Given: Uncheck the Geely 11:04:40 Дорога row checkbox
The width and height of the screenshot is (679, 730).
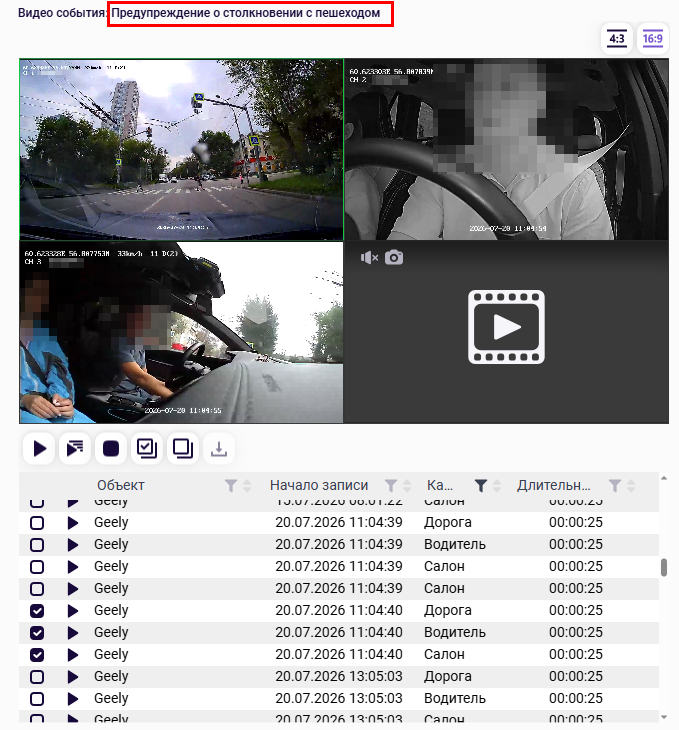Looking at the screenshot, I should tap(37, 611).
